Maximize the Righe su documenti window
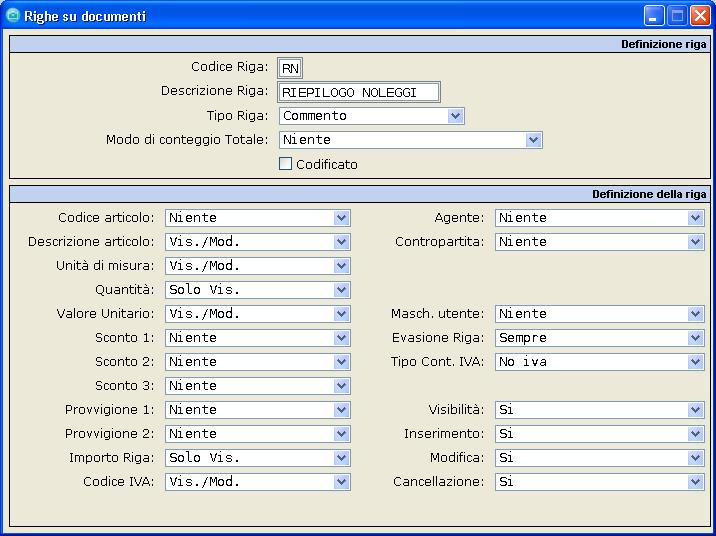716x536 pixels. click(x=677, y=16)
